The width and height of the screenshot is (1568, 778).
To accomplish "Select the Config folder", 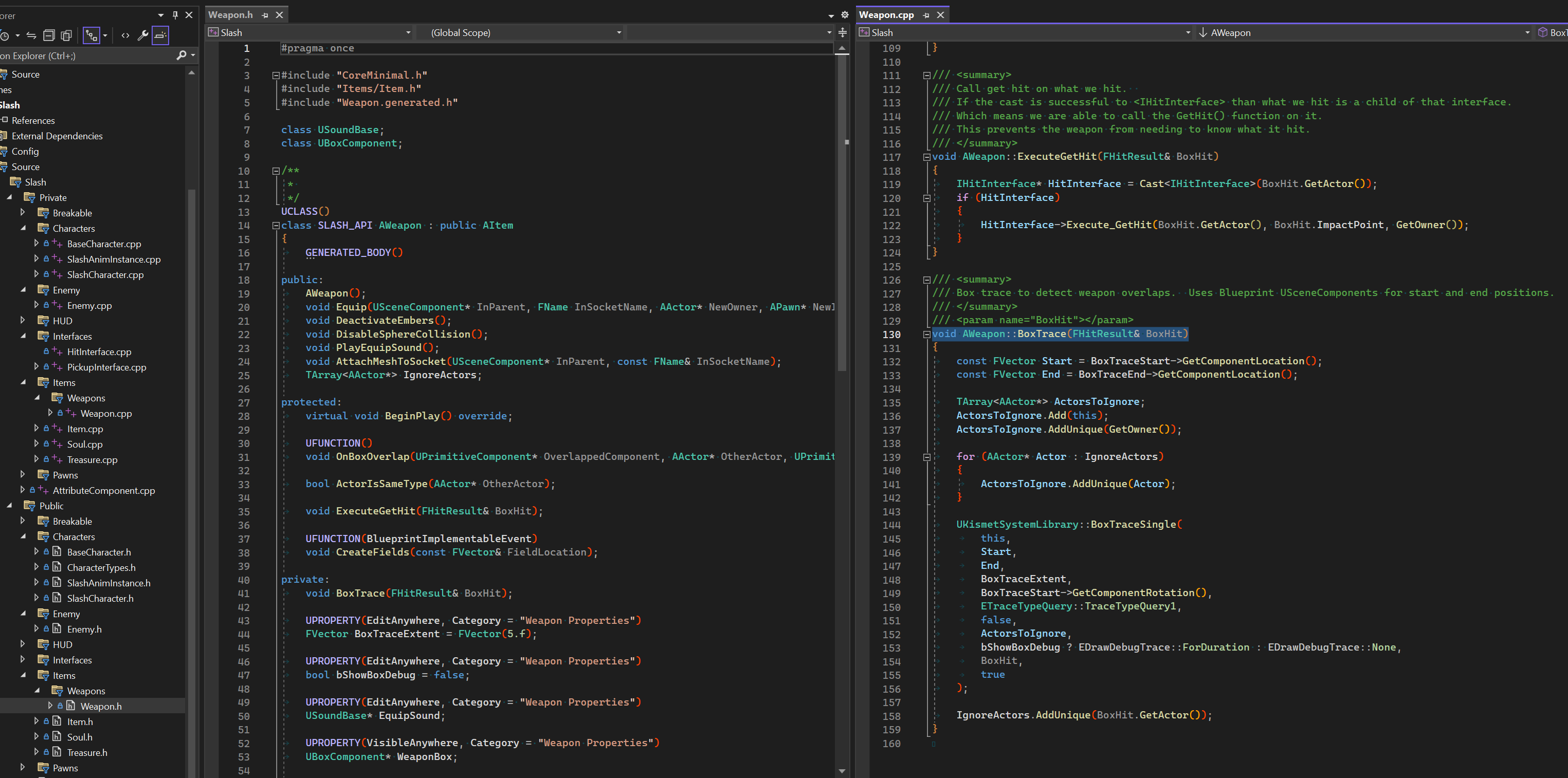I will pyautogui.click(x=25, y=152).
